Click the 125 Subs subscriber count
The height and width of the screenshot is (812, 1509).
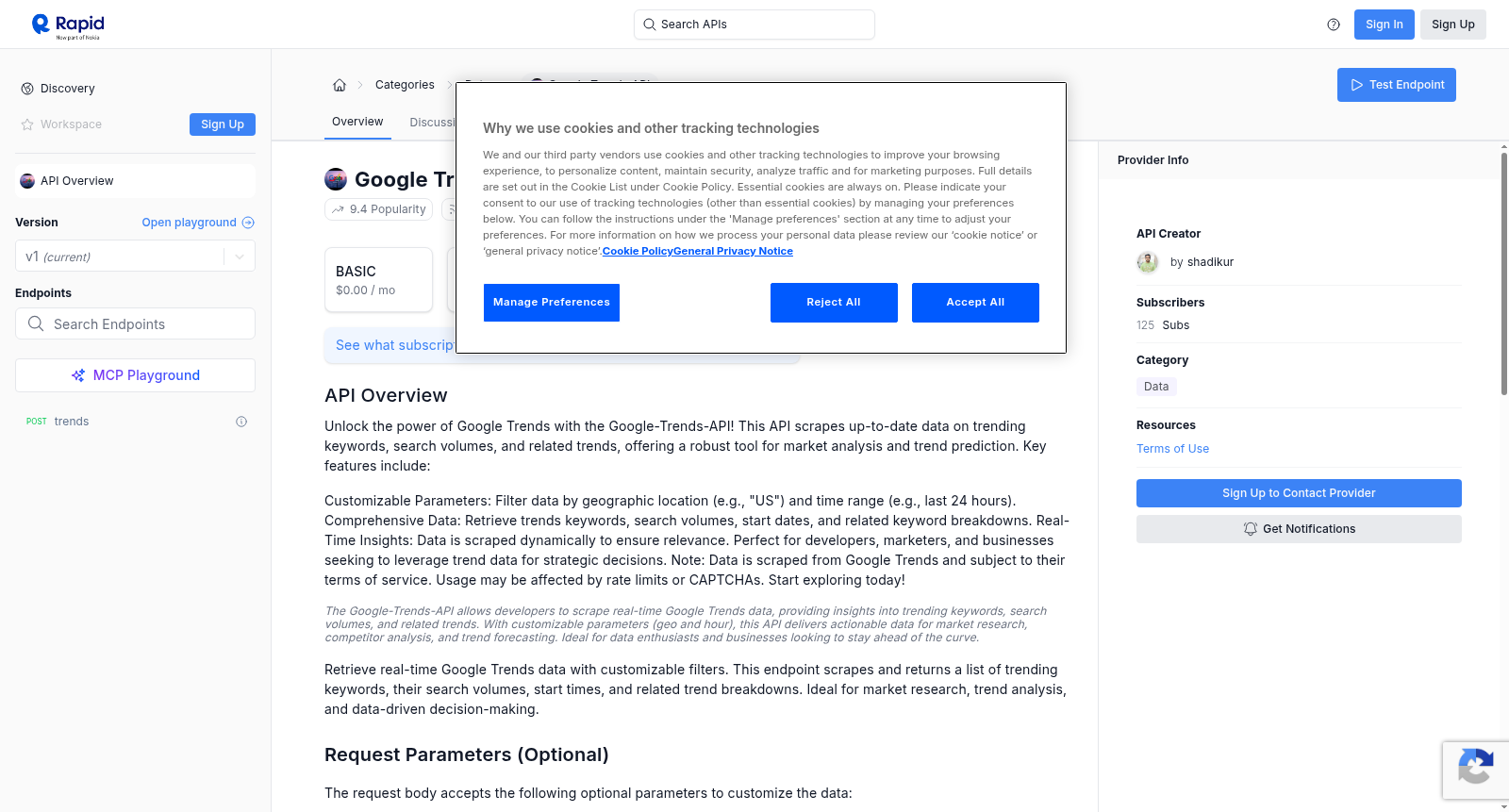pos(1163,325)
